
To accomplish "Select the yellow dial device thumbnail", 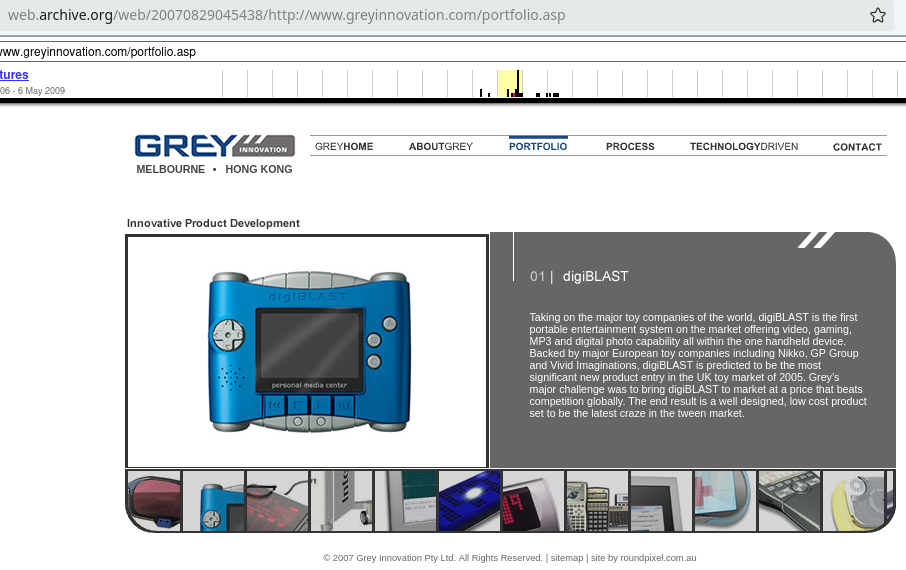I will [853, 501].
